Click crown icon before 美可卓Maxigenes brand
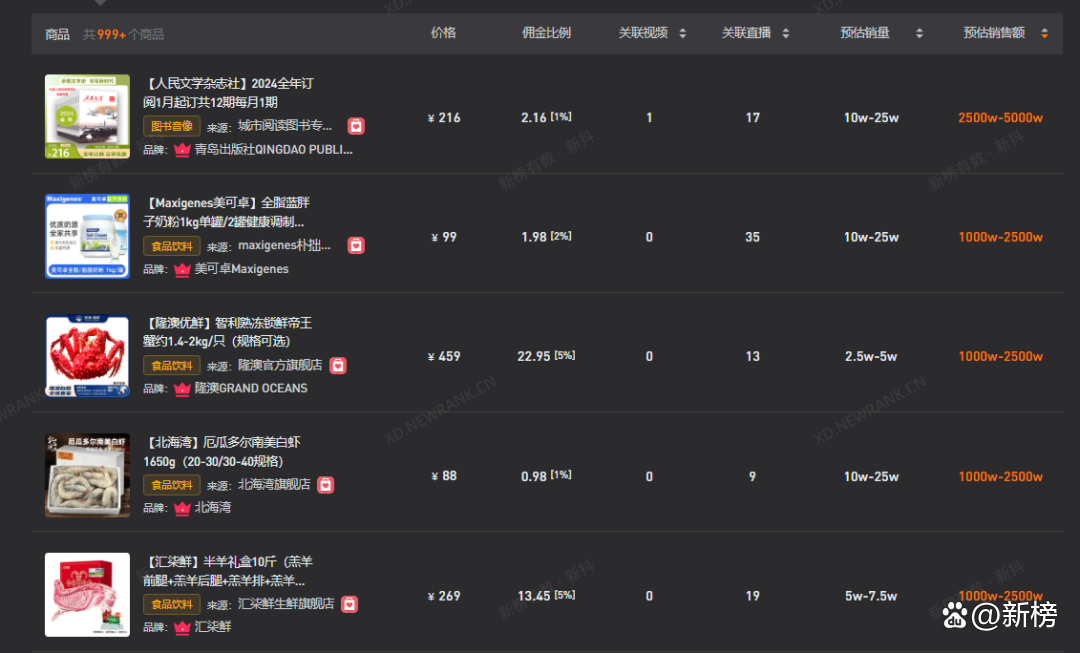The height and width of the screenshot is (653, 1080). pos(182,269)
